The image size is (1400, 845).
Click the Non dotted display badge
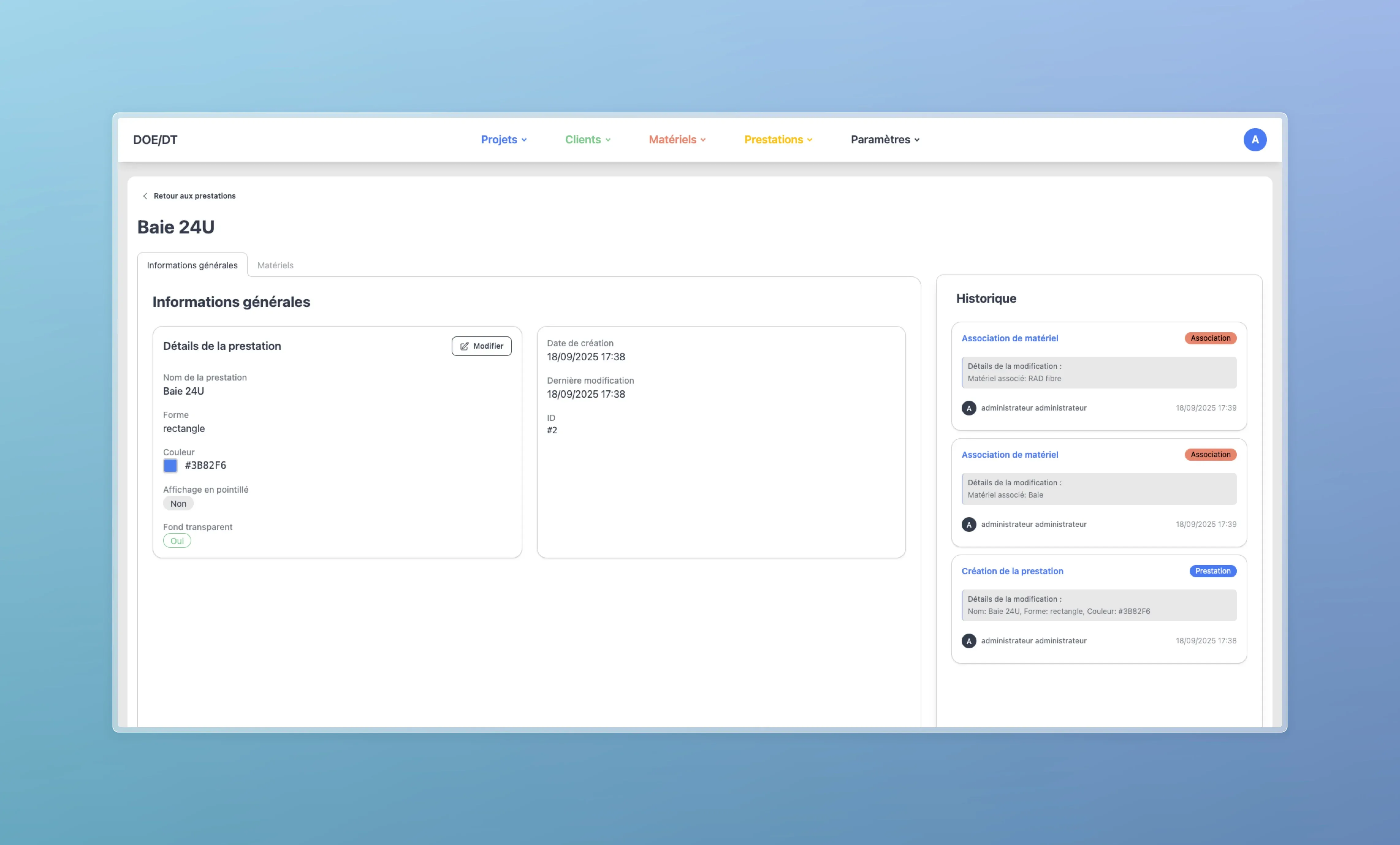pos(178,504)
